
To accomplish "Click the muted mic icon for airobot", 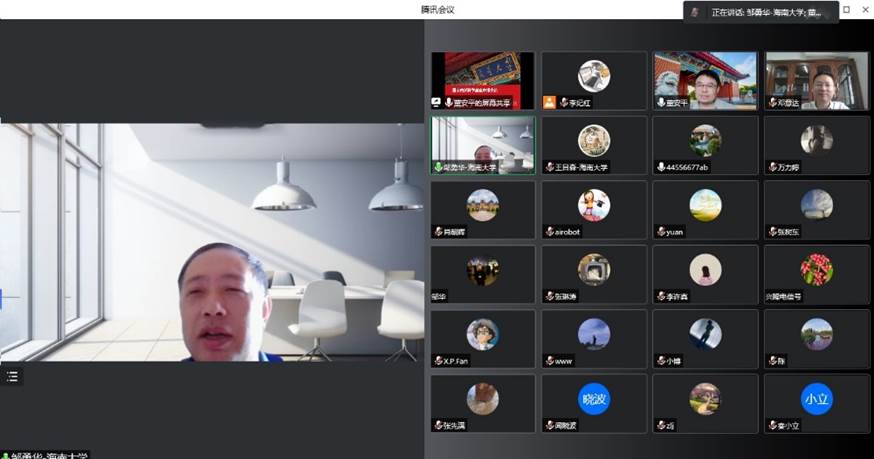I will coord(549,231).
